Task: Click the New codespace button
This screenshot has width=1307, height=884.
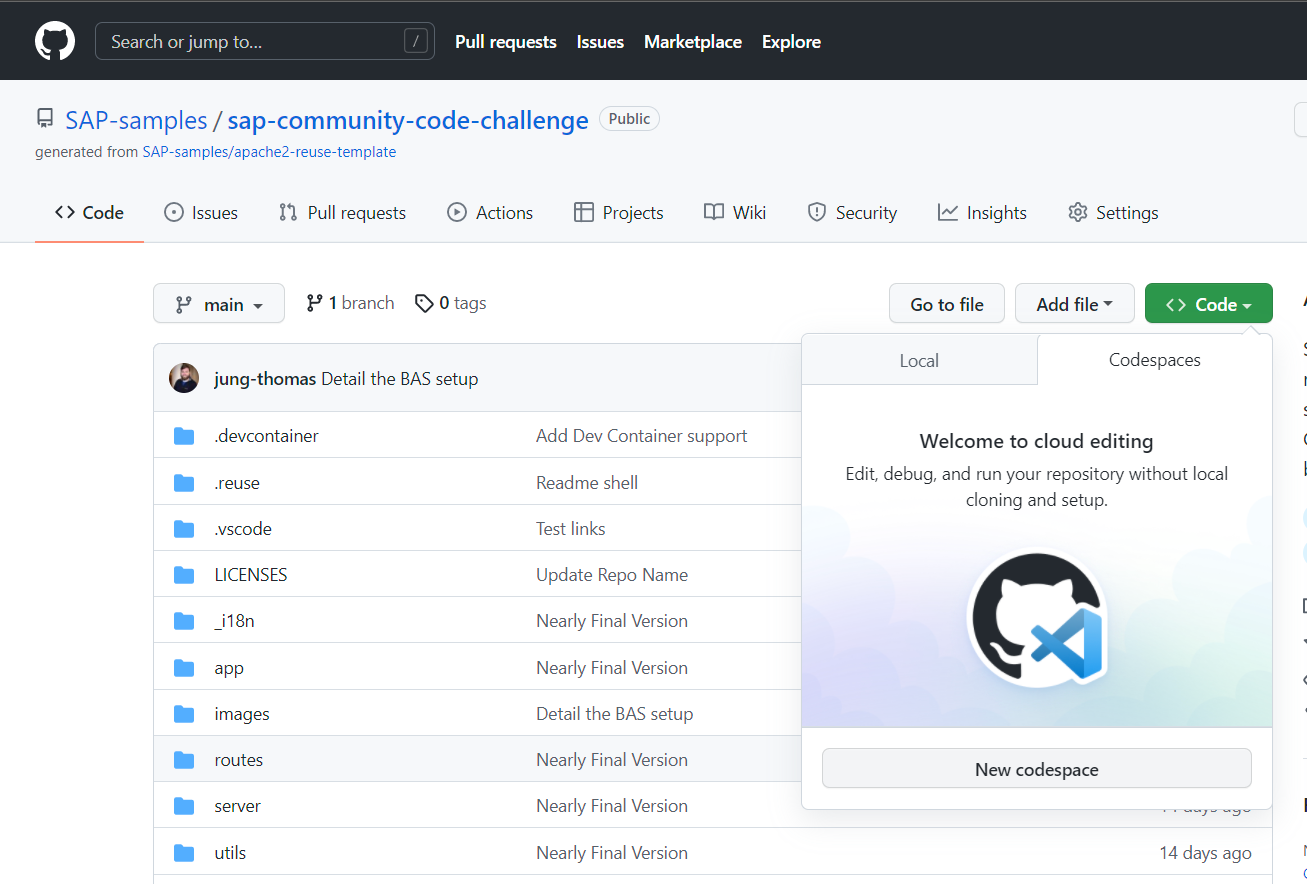Action: 1037,769
